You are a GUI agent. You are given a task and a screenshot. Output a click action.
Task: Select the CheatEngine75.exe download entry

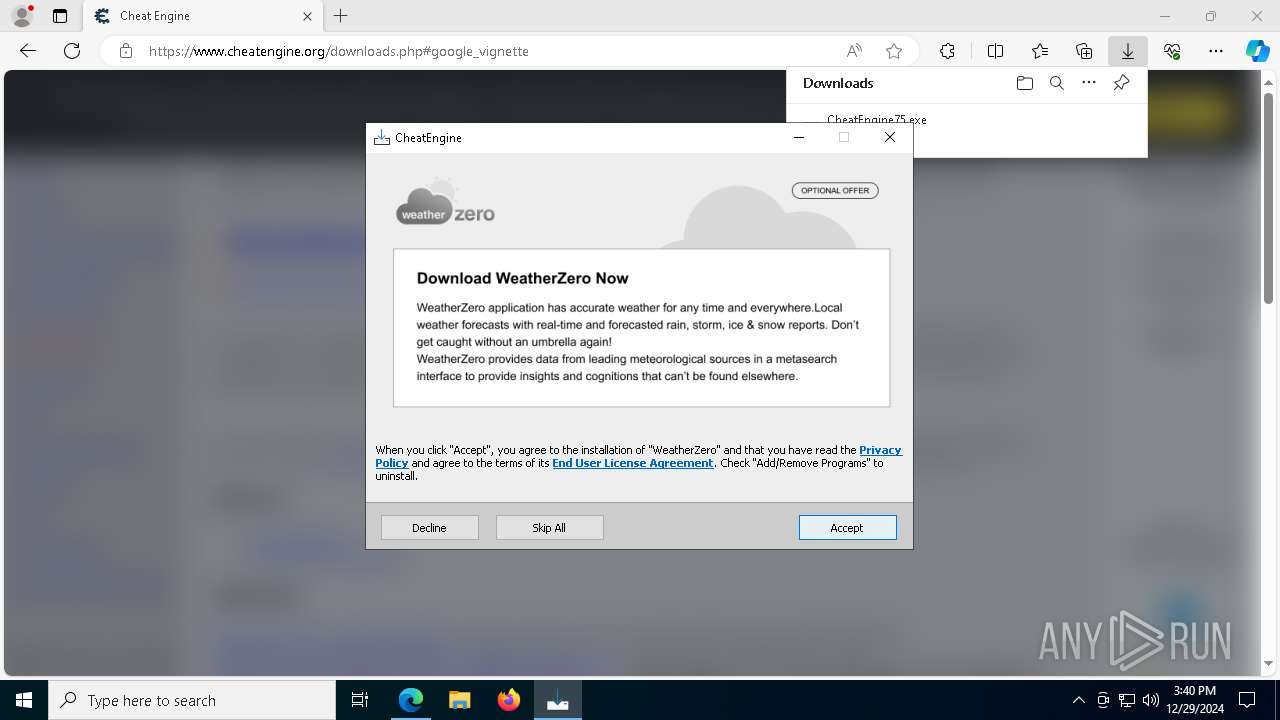(x=877, y=119)
